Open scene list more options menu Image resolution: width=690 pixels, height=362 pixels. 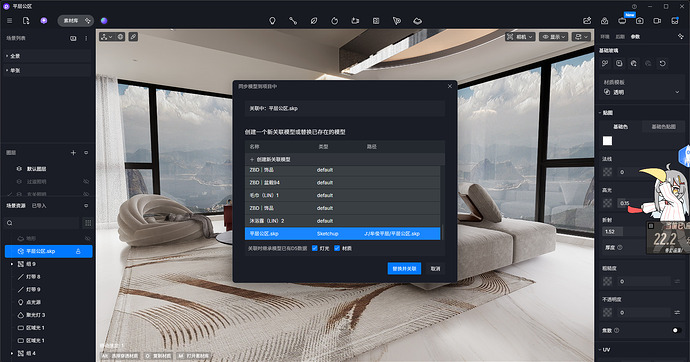tap(86, 38)
